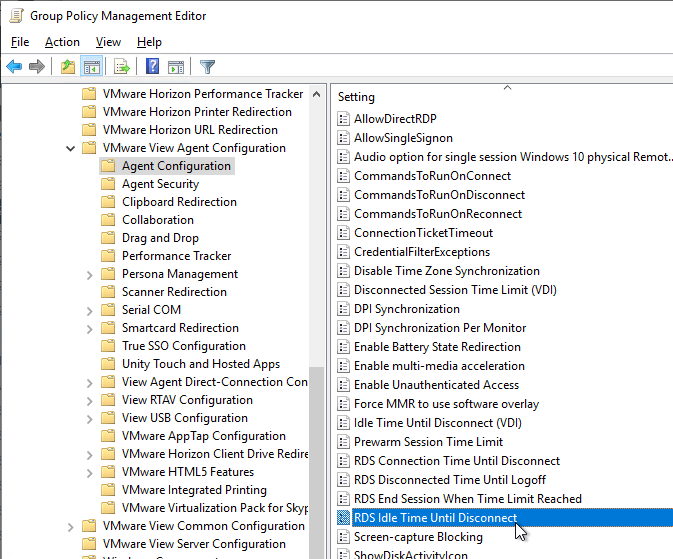The width and height of the screenshot is (673, 559).
Task: Click the AllowSingleSignon setting icon
Action: coord(343,138)
